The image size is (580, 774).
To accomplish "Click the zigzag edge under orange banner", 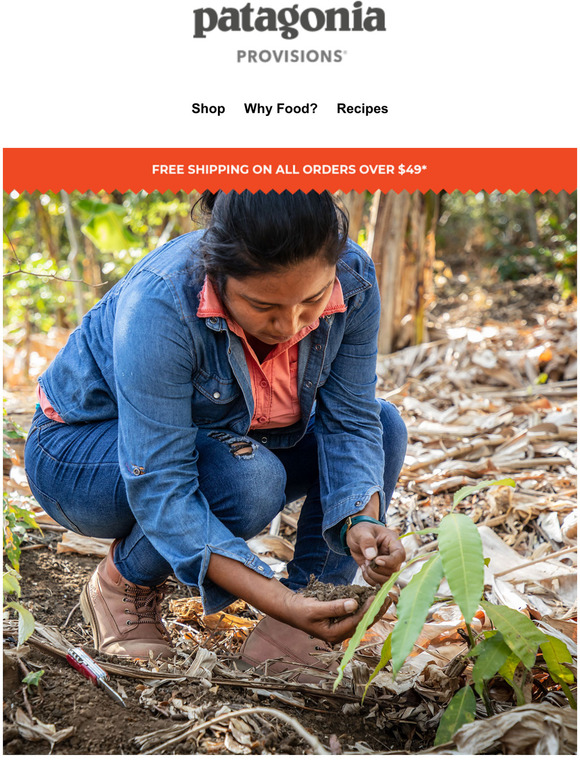I will pos(290,192).
